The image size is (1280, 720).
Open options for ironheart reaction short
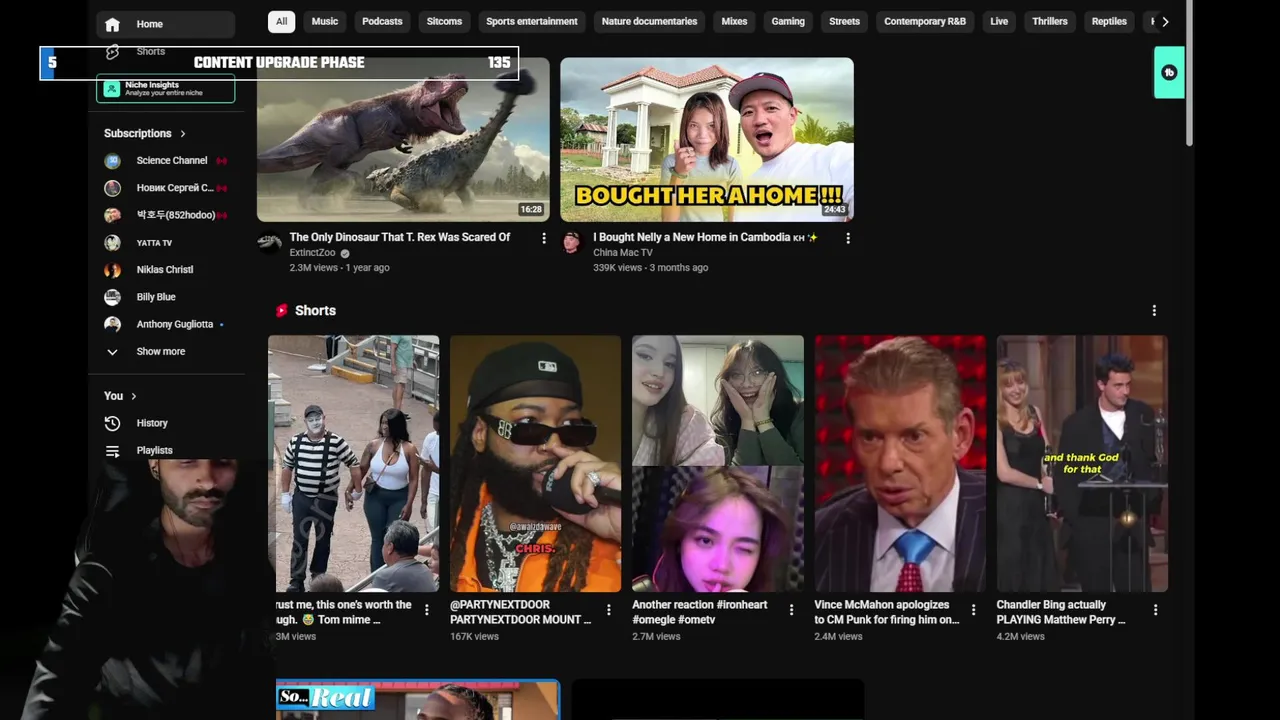[x=791, y=609]
